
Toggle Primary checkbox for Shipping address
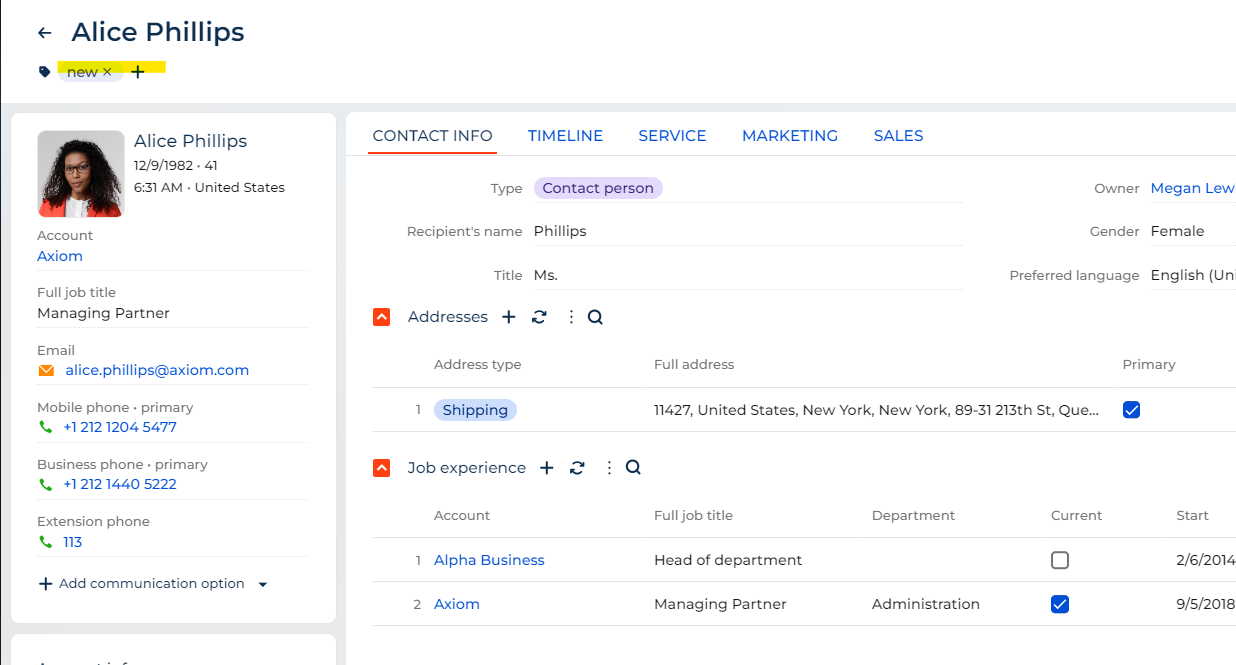[x=1131, y=410]
